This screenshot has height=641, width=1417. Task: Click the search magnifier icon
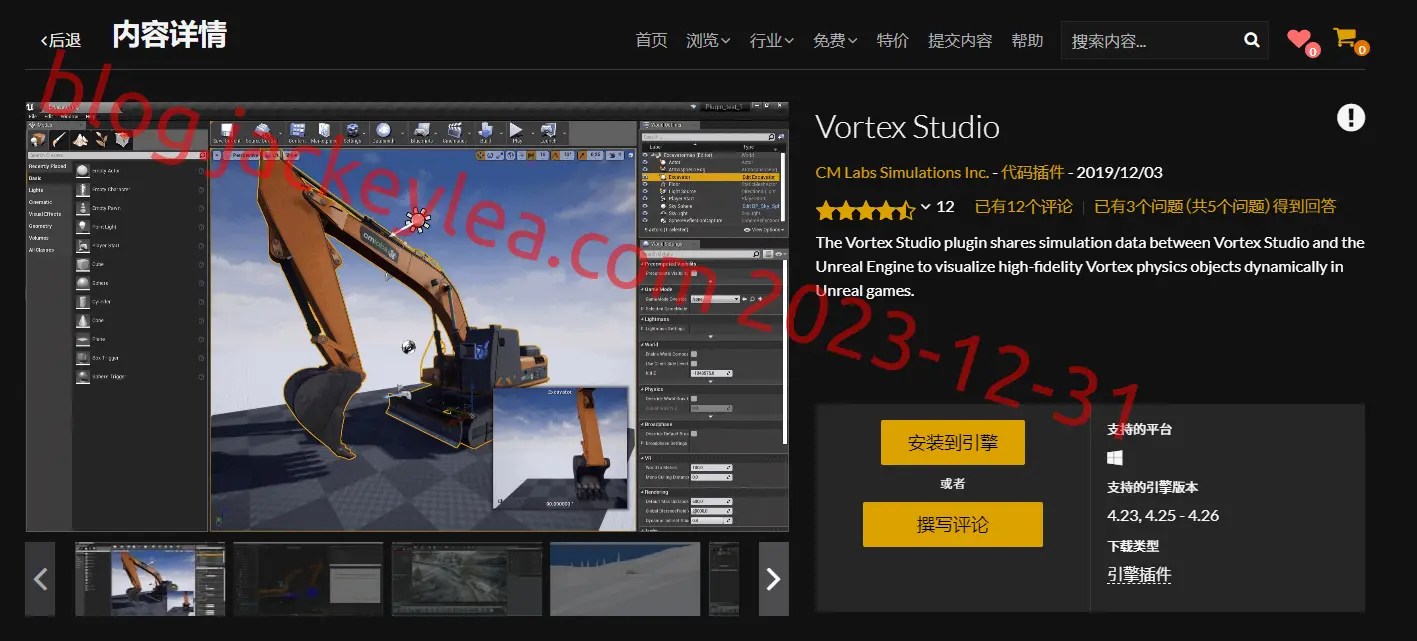1251,40
